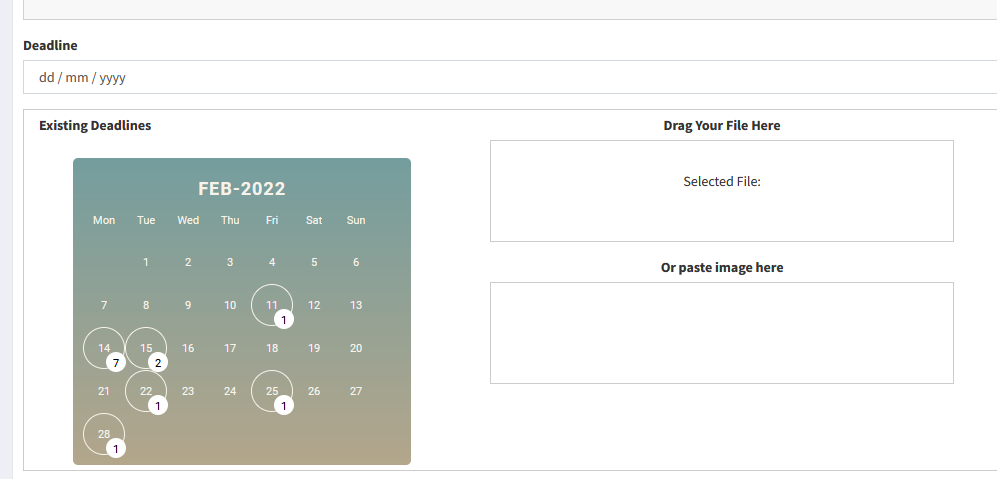Pick February 18 in the calendar

[x=272, y=348]
